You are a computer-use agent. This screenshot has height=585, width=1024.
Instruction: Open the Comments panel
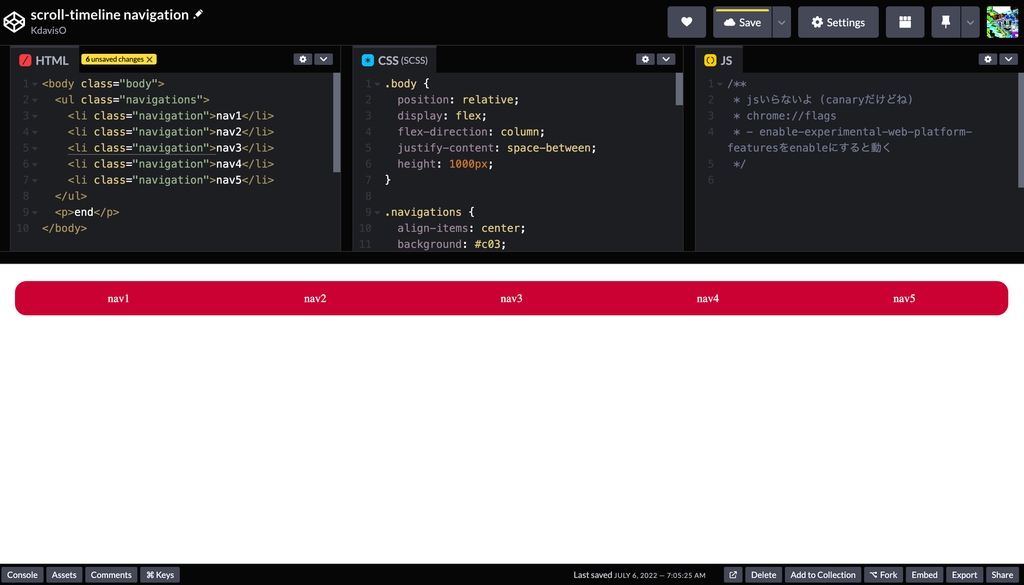111,575
